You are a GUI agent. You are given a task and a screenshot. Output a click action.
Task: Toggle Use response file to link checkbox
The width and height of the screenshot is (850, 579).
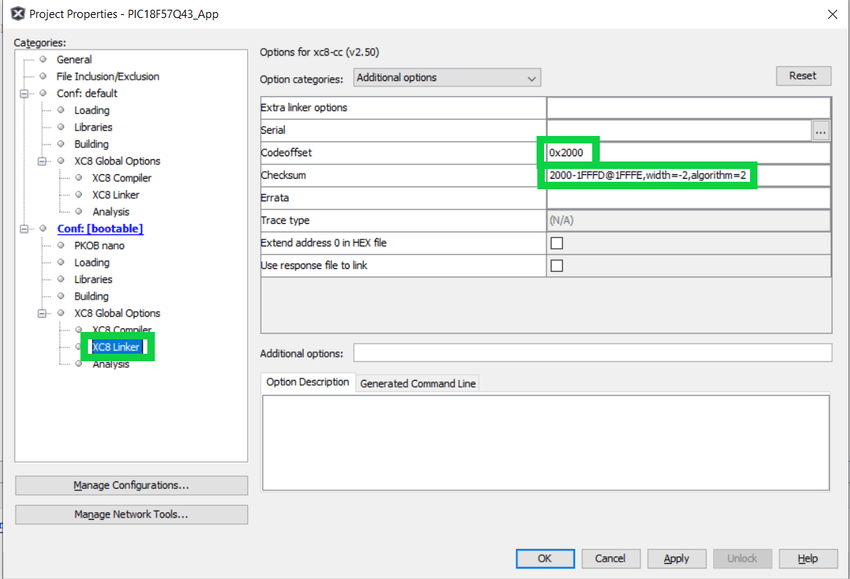(x=557, y=266)
